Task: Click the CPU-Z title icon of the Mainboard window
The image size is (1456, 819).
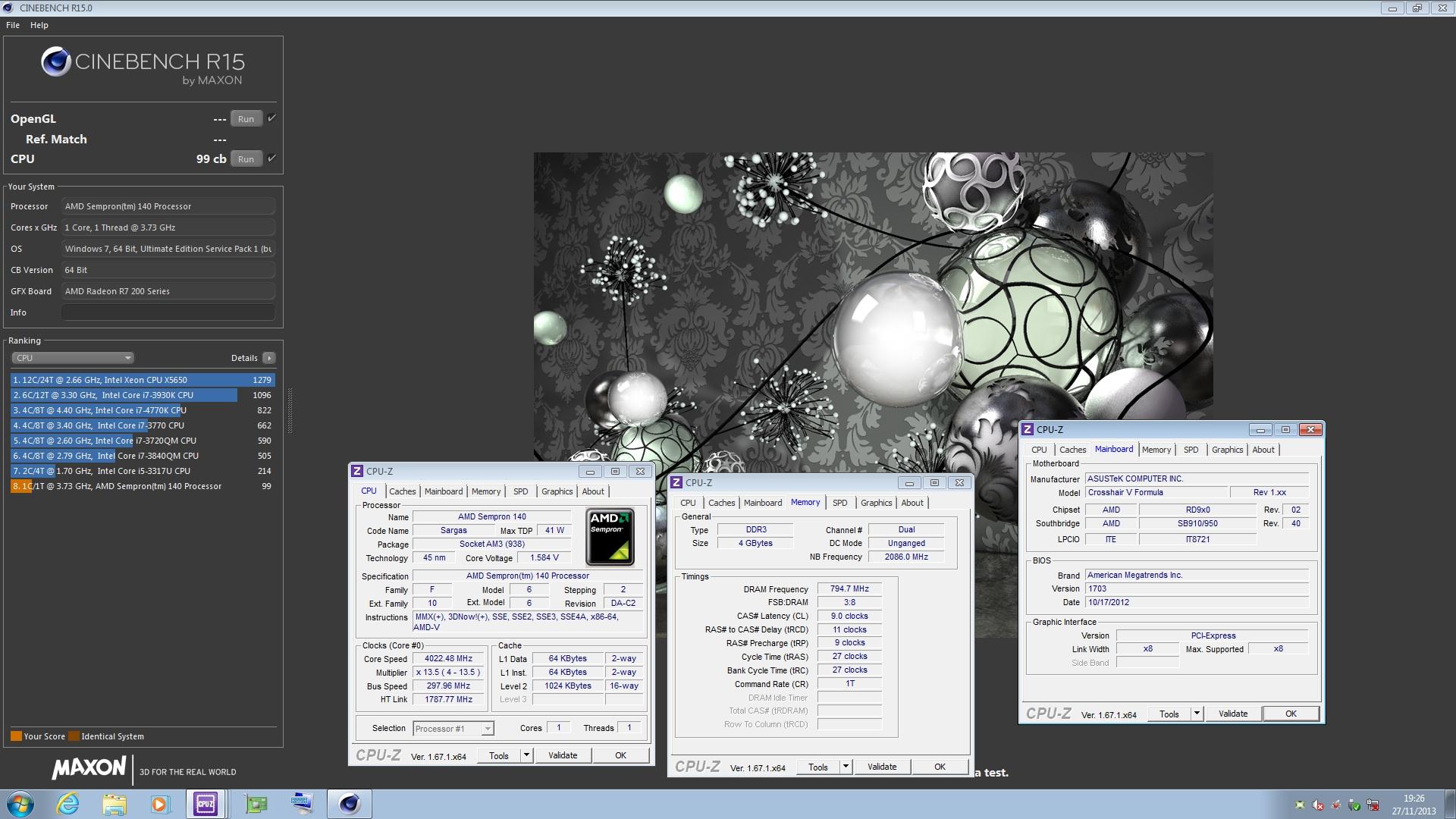Action: pos(1028,429)
